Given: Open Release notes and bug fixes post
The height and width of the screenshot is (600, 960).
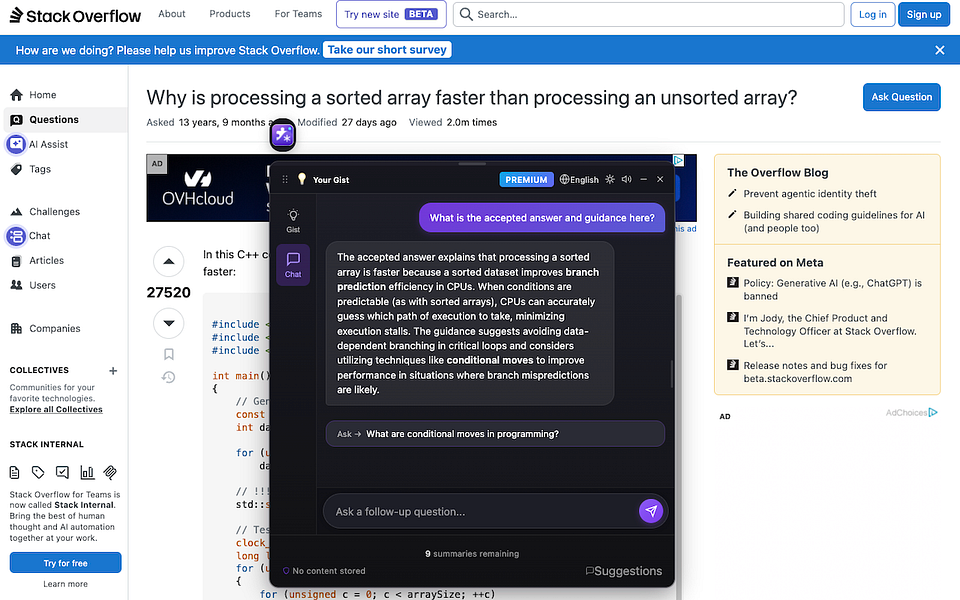Looking at the screenshot, I should (815, 372).
